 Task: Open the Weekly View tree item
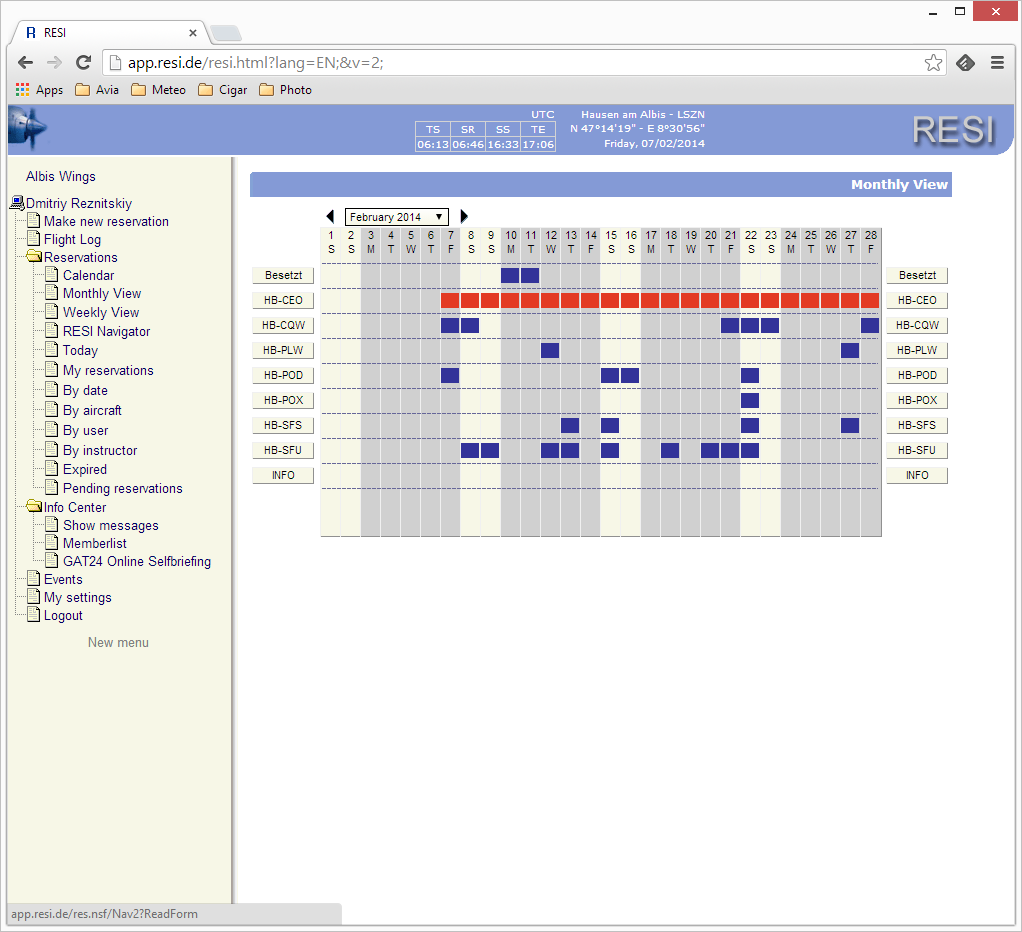pyautogui.click(x=101, y=312)
